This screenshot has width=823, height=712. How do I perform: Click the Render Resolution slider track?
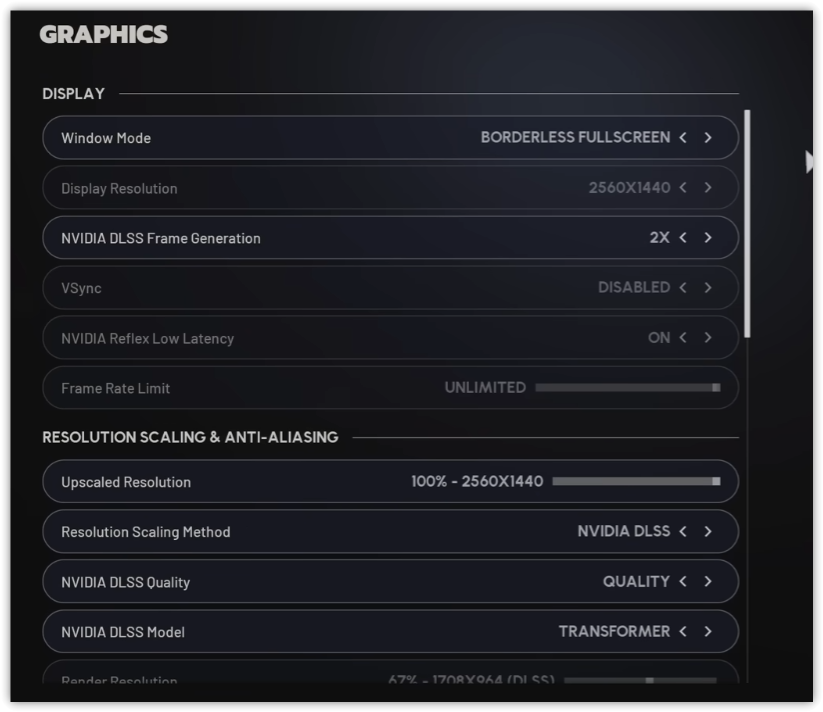650,681
